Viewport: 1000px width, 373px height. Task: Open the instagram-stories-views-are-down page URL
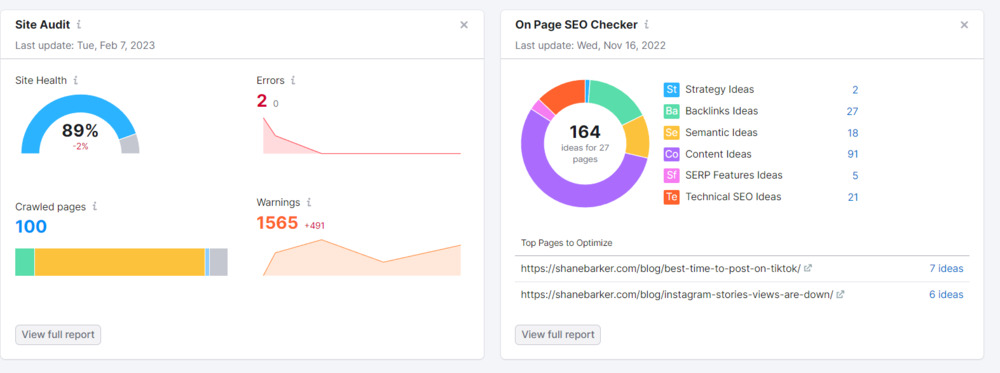click(677, 295)
